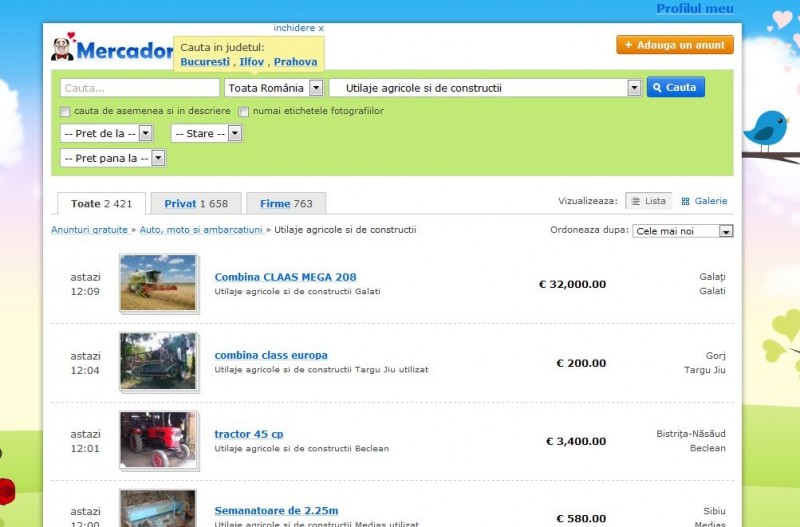
Task: Open the category dropdown for Utilaje agricole
Action: tap(634, 88)
